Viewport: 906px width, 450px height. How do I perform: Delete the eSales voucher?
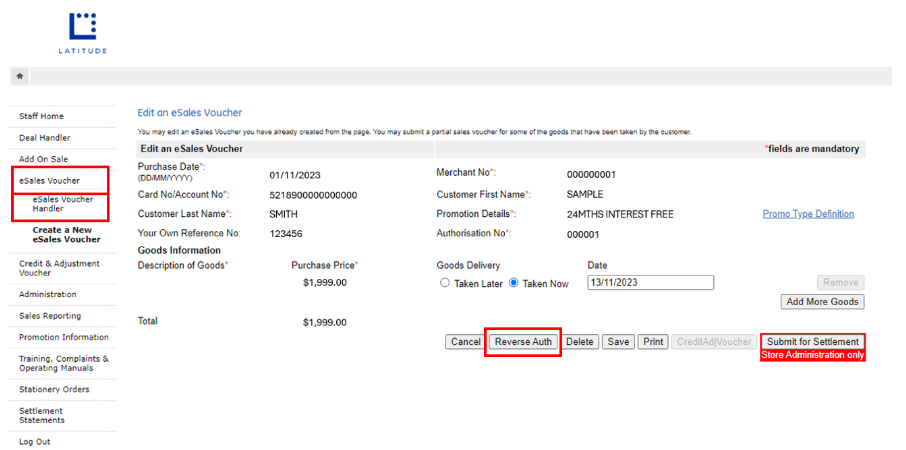tap(580, 342)
